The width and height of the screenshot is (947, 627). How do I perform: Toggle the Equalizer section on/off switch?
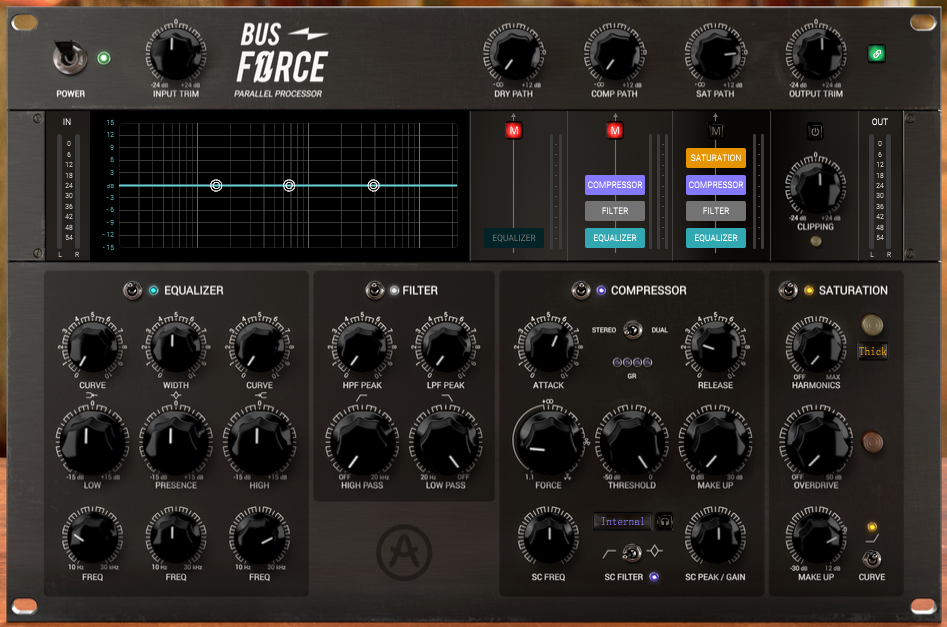131,291
